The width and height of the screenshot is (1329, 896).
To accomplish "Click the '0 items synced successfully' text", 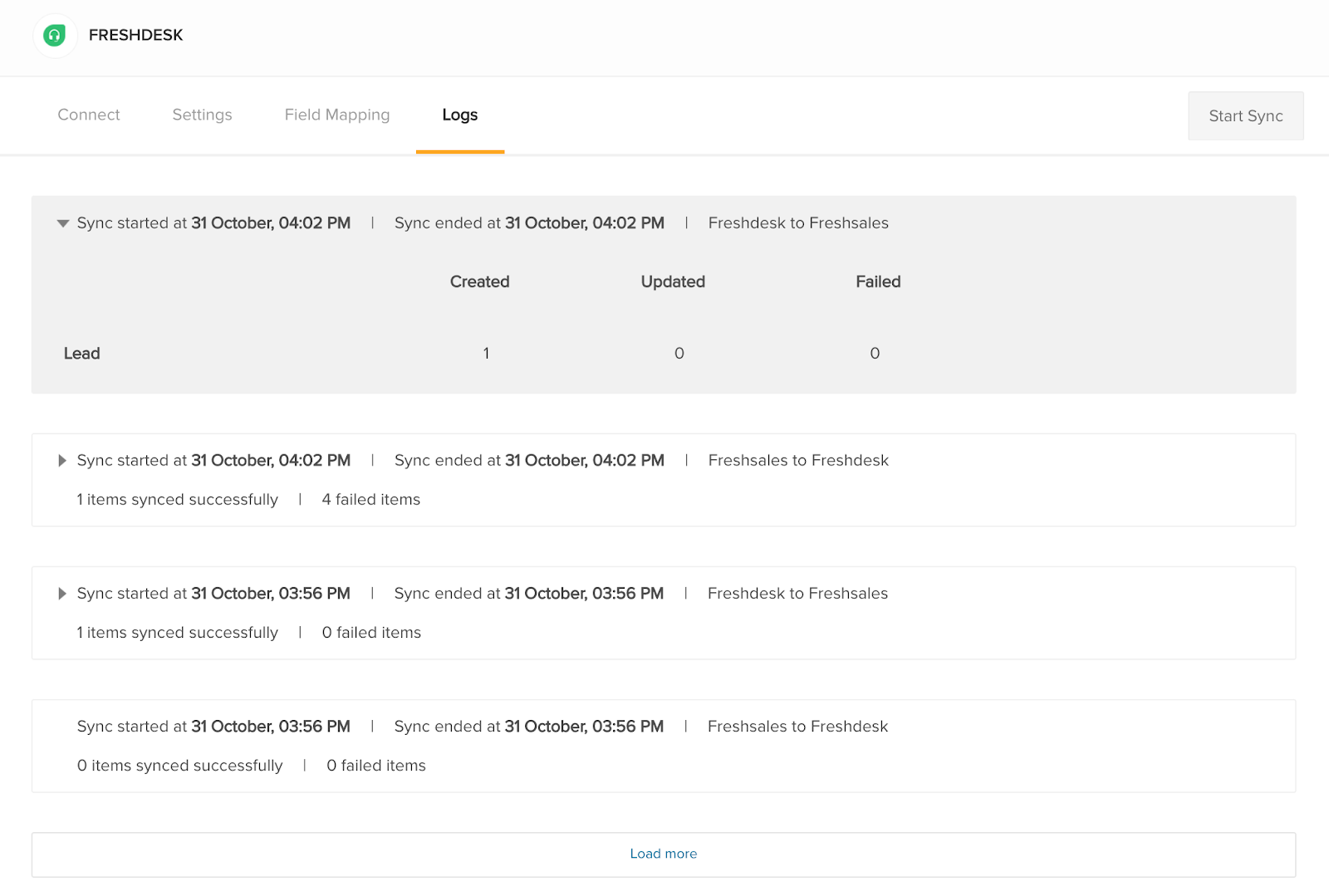I will coord(180,766).
